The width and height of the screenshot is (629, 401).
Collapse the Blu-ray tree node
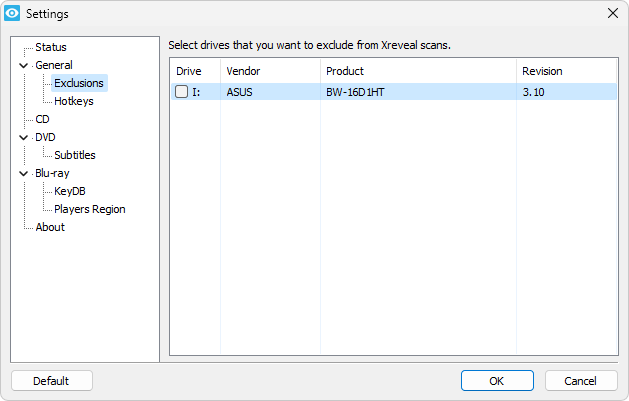[24, 174]
